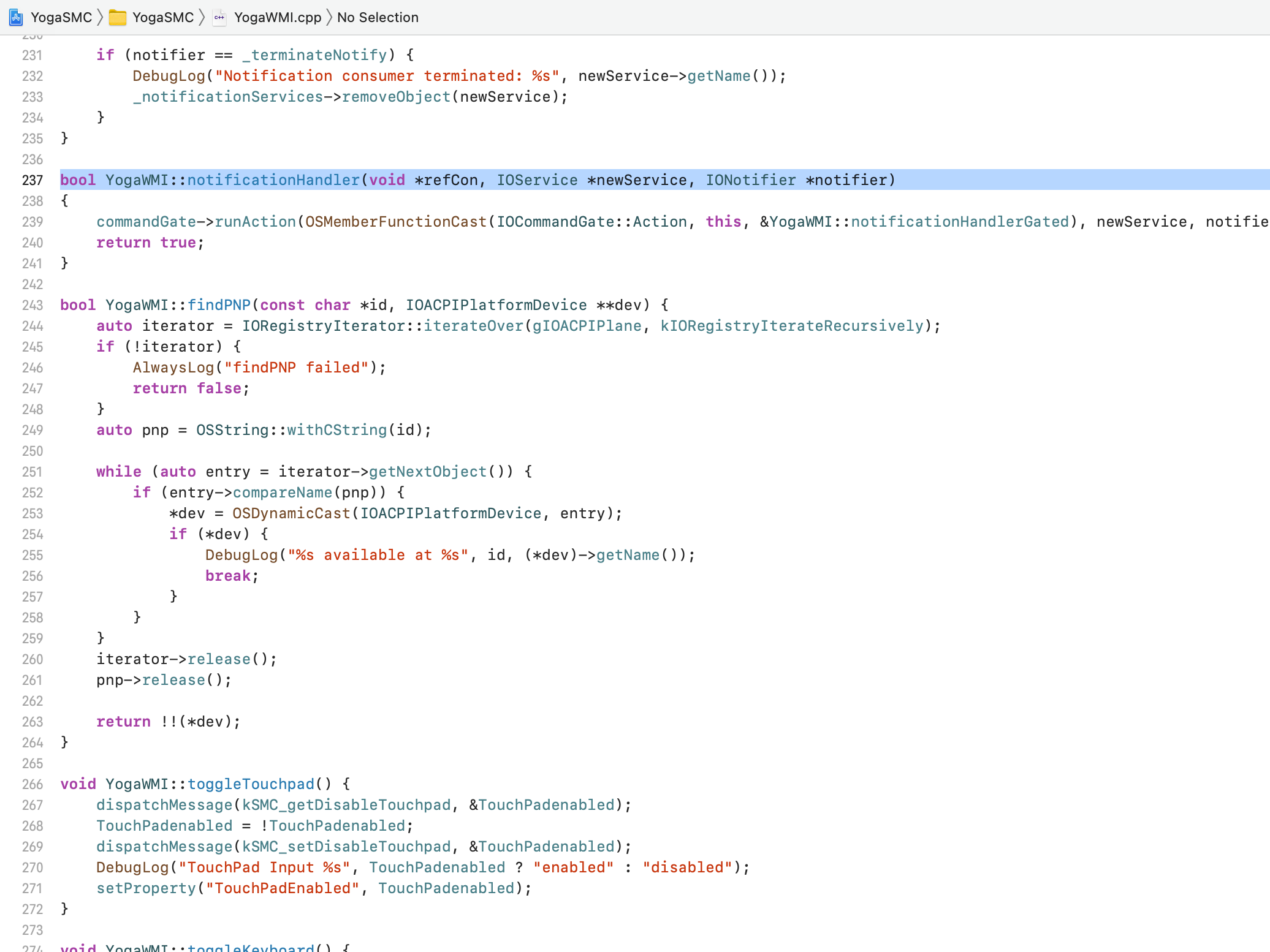Place cursor in the findPNP function name

(x=219, y=305)
